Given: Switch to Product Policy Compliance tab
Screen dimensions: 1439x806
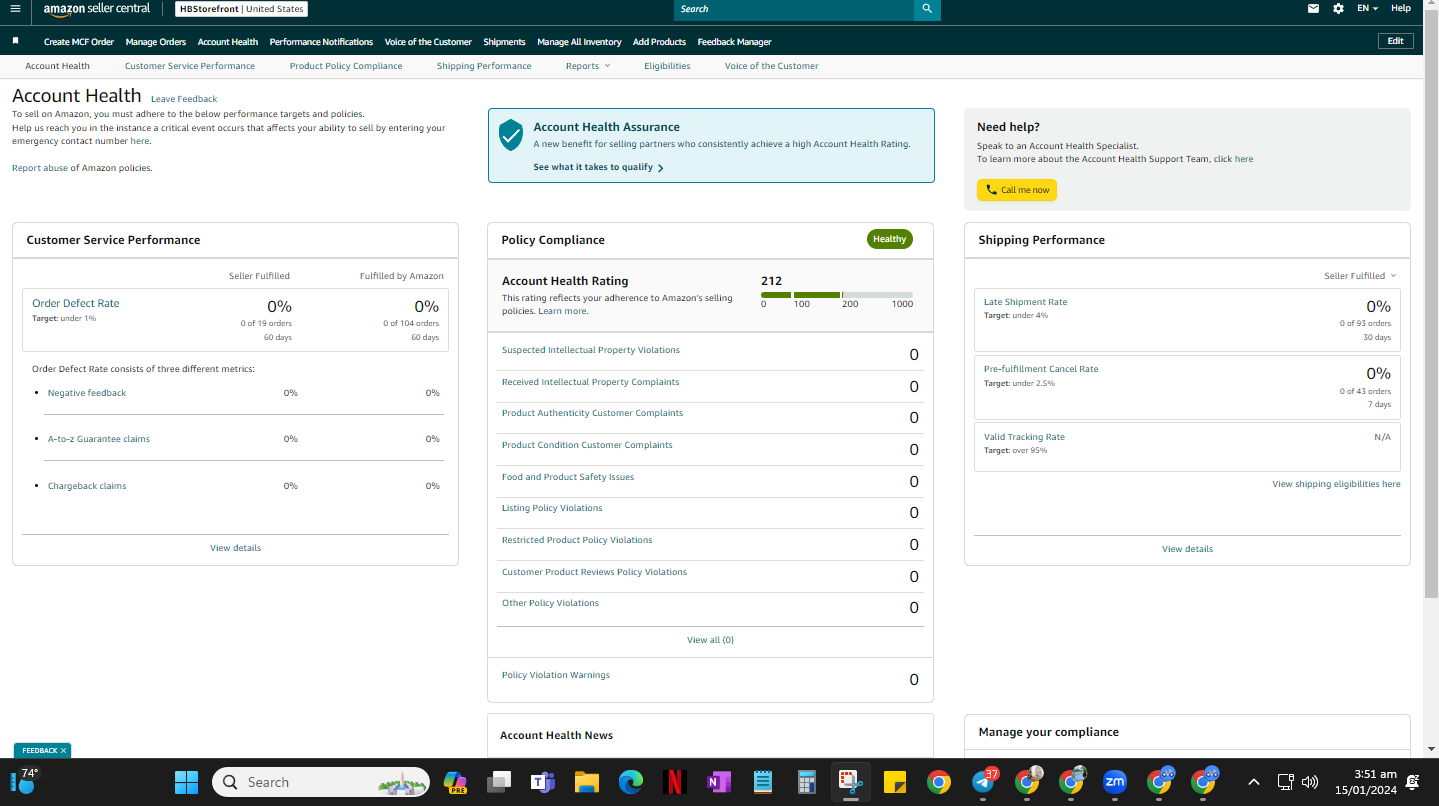Looking at the screenshot, I should pos(346,66).
